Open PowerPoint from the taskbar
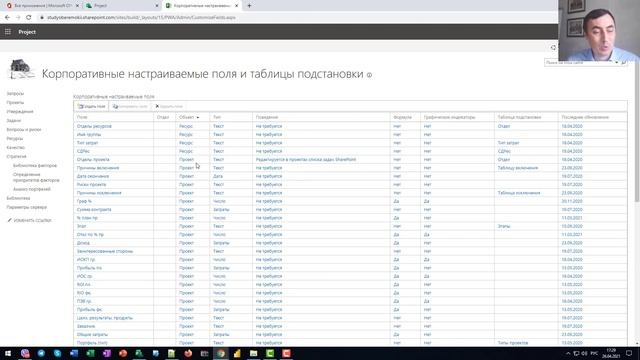Image resolution: width=640 pixels, height=360 pixels. click(x=123, y=353)
